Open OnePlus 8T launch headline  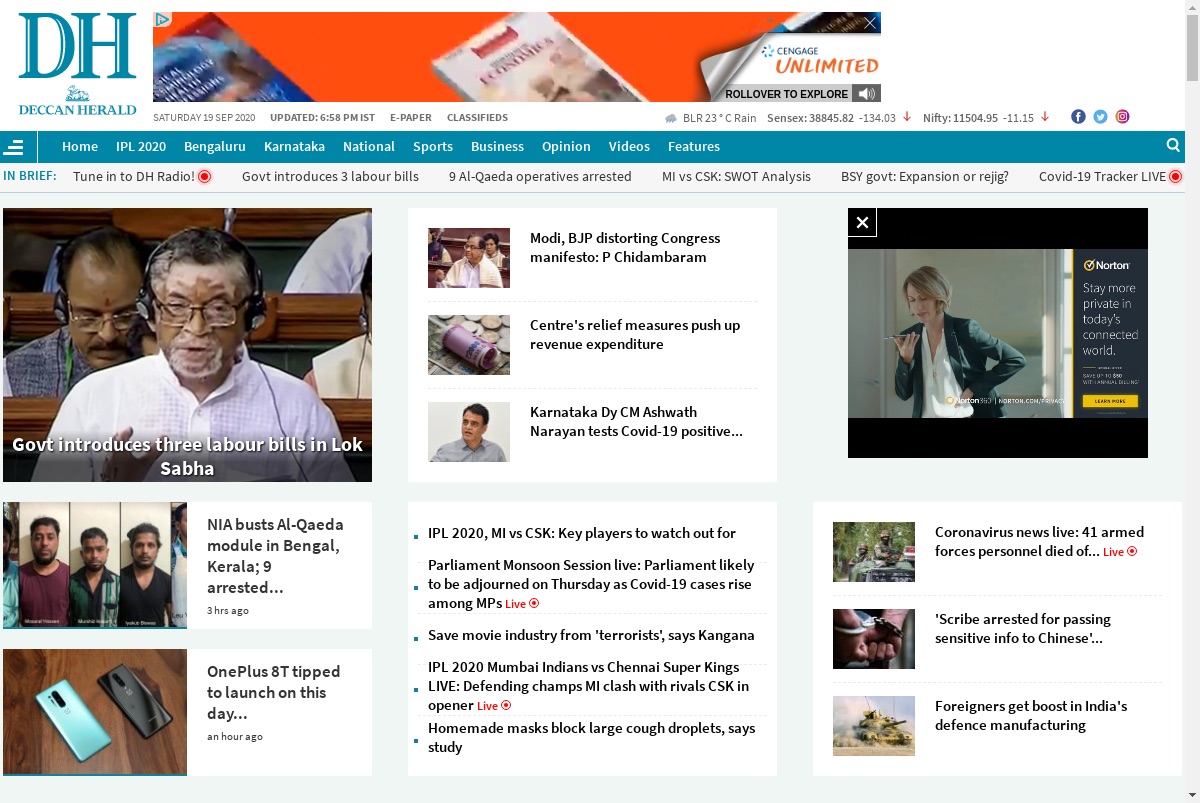(x=273, y=692)
